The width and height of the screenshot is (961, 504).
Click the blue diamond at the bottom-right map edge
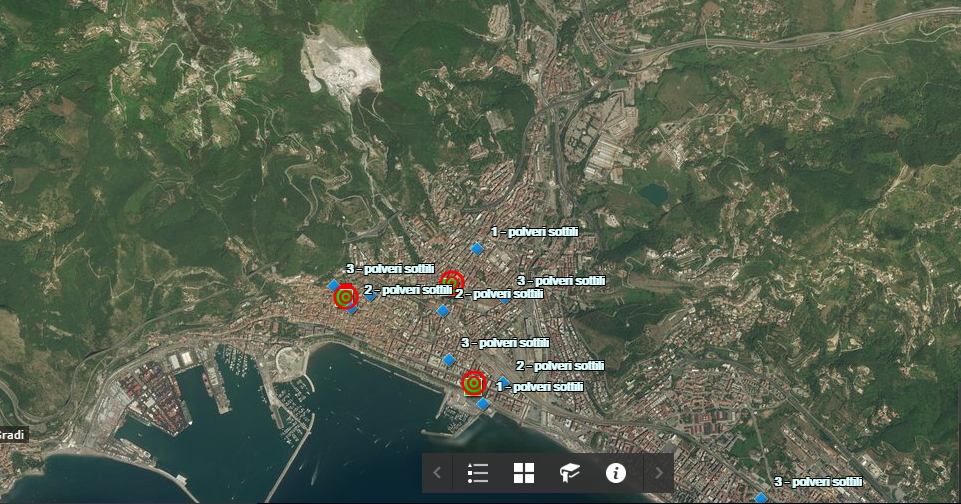(x=761, y=497)
